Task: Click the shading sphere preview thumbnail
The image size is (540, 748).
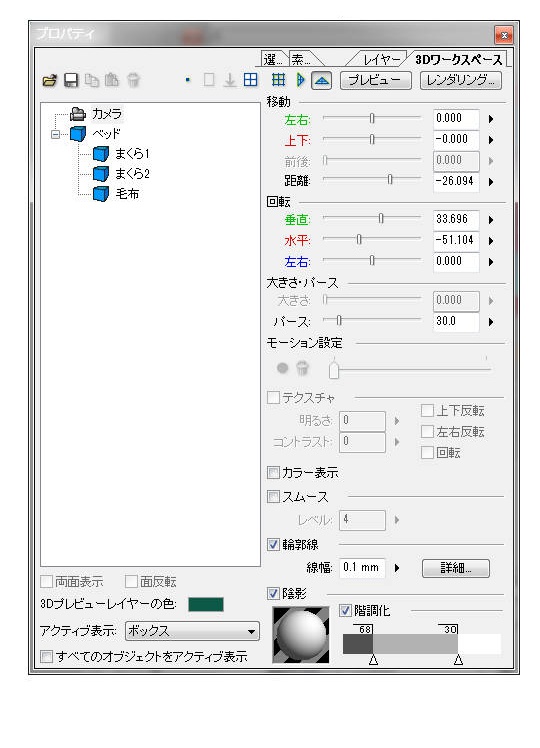Action: click(301, 634)
